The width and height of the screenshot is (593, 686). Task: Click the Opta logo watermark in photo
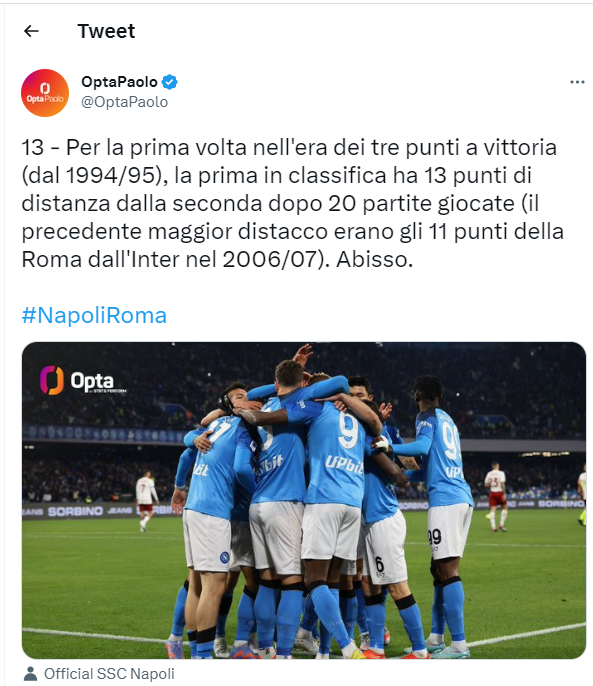(82, 380)
